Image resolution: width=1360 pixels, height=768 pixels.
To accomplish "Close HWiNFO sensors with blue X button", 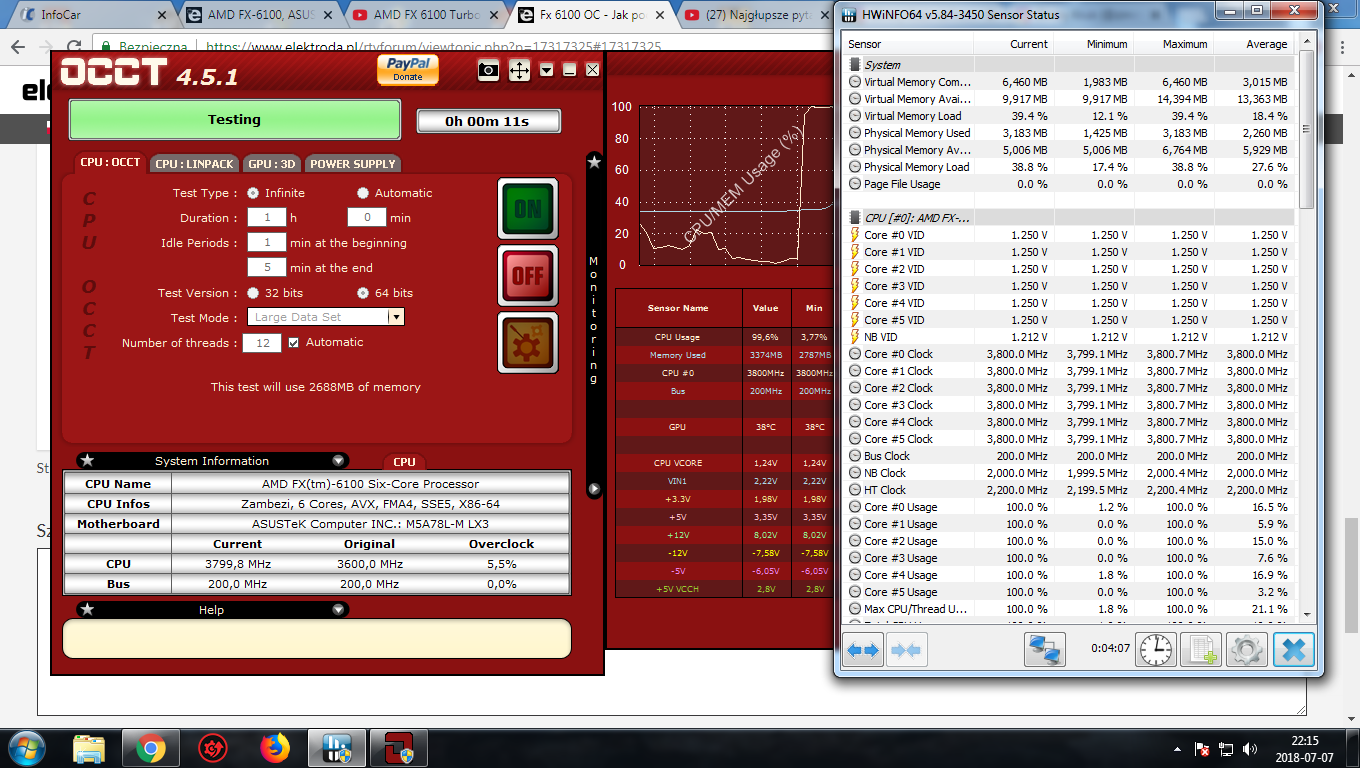I will pos(1293,650).
